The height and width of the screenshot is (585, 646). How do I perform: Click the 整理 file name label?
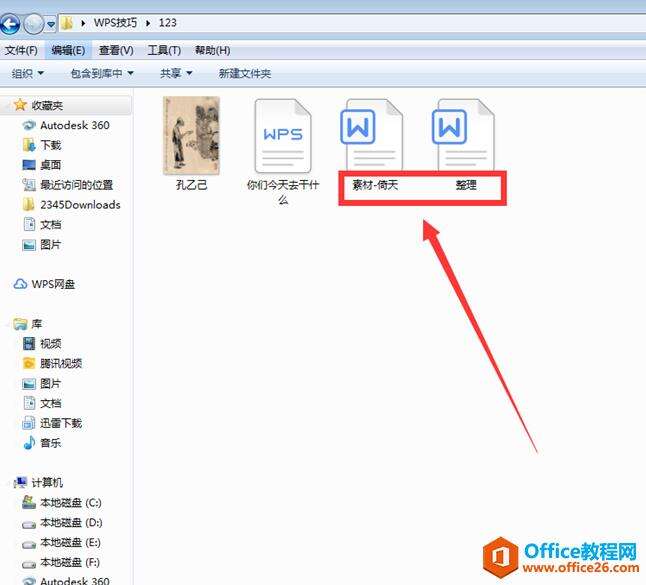[466, 185]
